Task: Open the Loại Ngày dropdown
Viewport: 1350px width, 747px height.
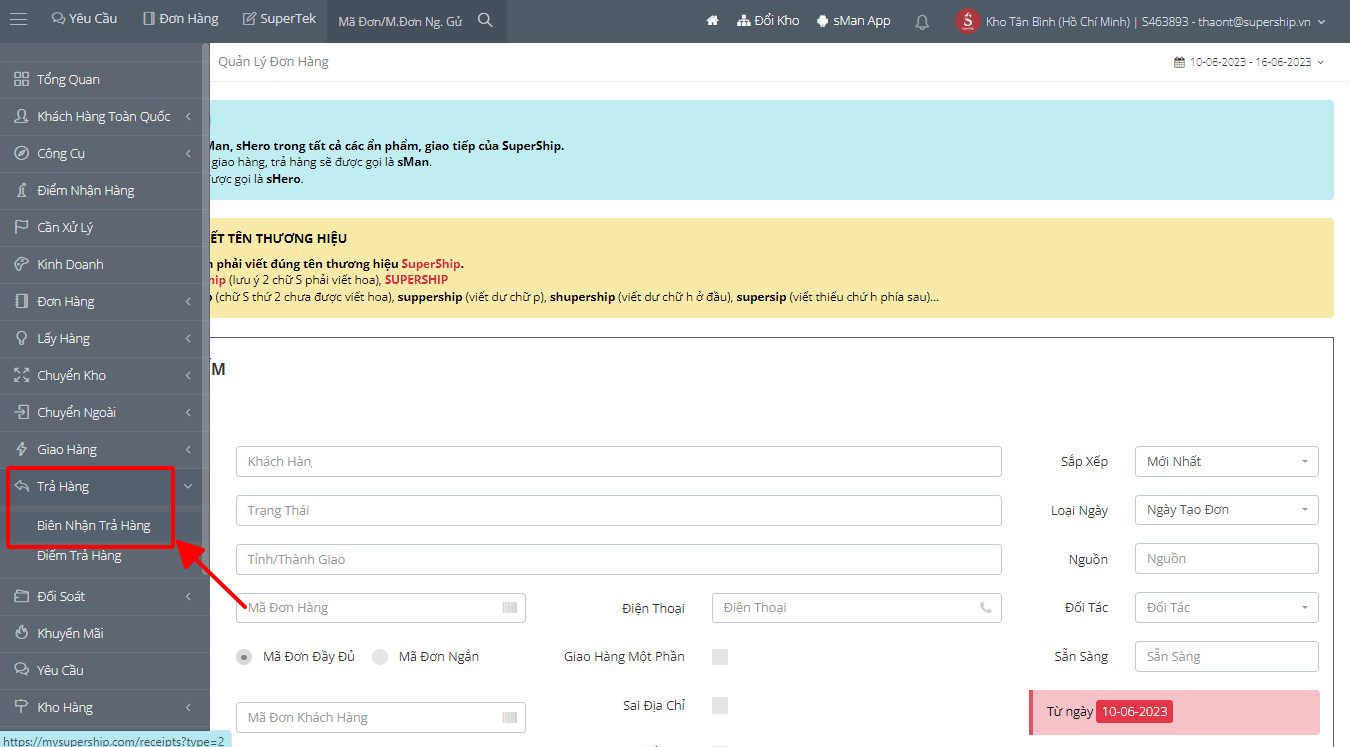Action: tap(1227, 510)
